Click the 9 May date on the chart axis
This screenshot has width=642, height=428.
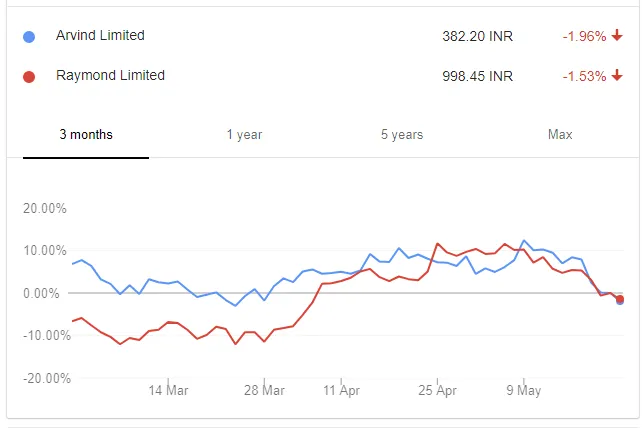pyautogui.click(x=523, y=391)
